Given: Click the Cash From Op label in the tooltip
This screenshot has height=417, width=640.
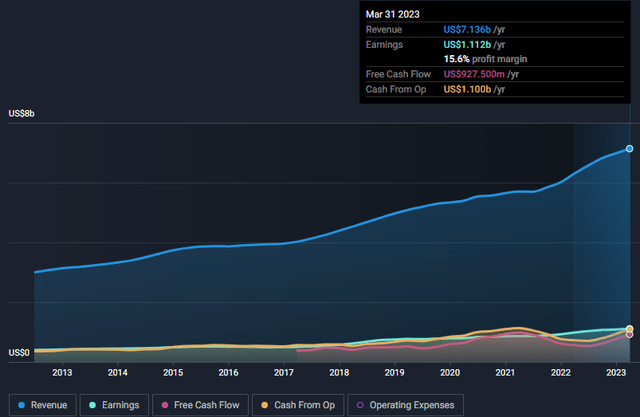Looking at the screenshot, I should pyautogui.click(x=396, y=89).
